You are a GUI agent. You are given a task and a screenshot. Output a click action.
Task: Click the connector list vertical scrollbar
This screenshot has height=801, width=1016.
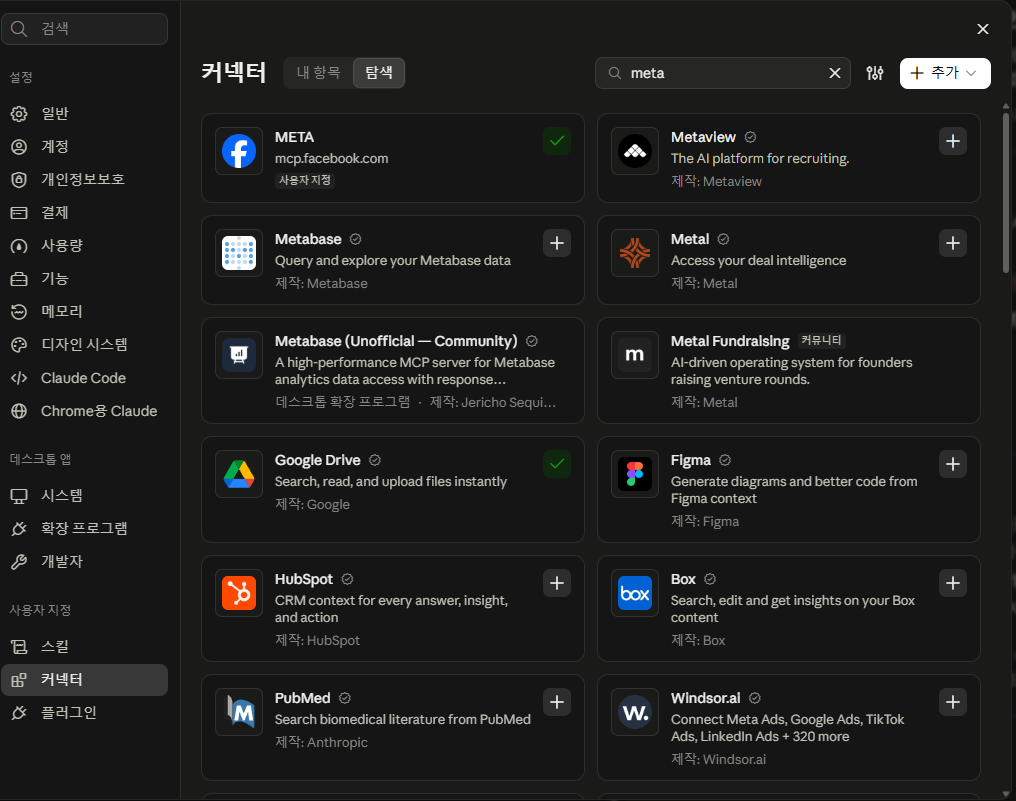(1006, 192)
